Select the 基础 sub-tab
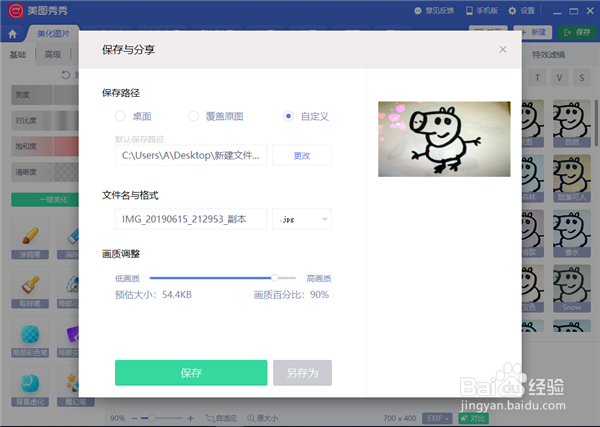Image resolution: width=600 pixels, height=427 pixels. pos(18,55)
